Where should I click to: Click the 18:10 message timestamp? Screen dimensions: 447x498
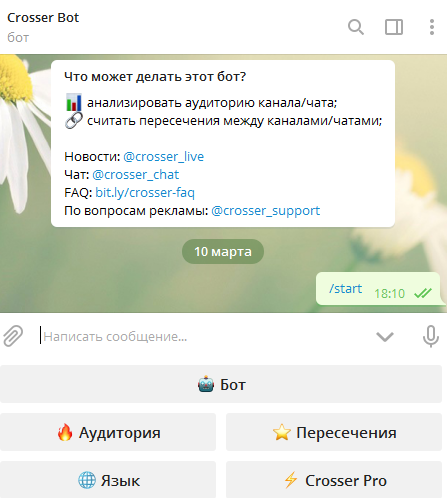click(389, 294)
